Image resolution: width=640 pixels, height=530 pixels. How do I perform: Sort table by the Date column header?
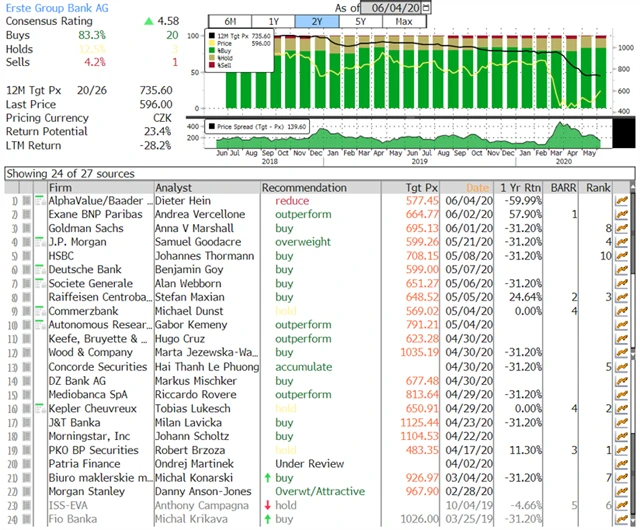click(x=477, y=187)
